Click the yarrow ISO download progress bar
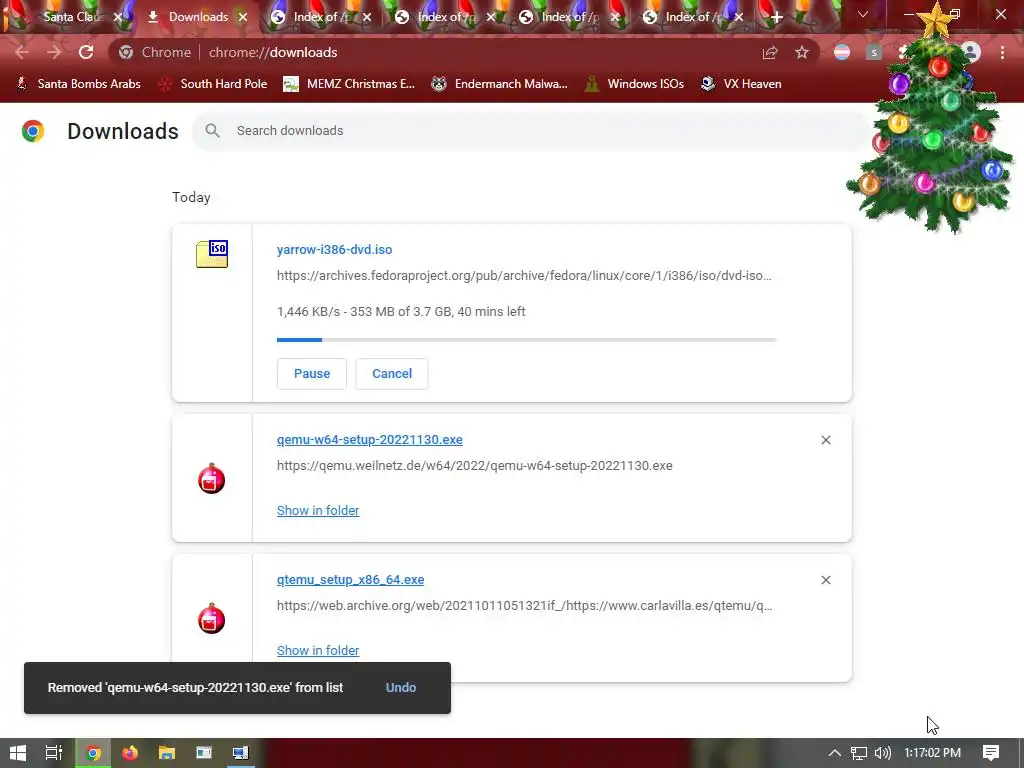The height and width of the screenshot is (768, 1024). point(526,340)
